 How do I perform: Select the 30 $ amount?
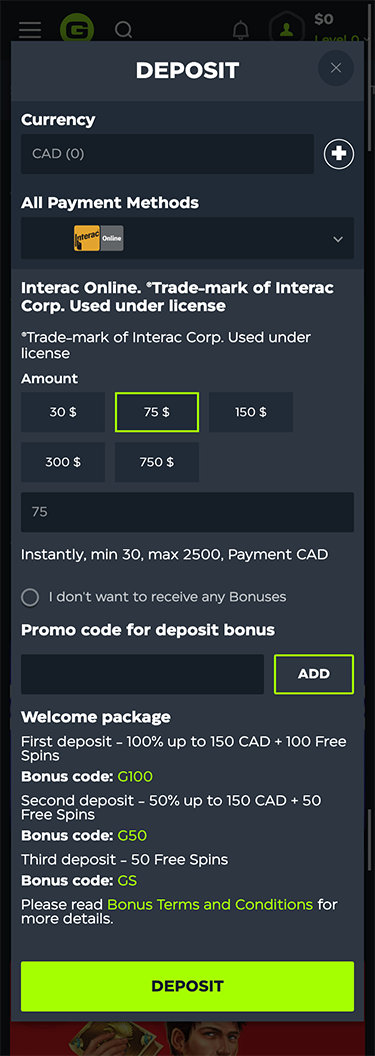click(x=63, y=412)
